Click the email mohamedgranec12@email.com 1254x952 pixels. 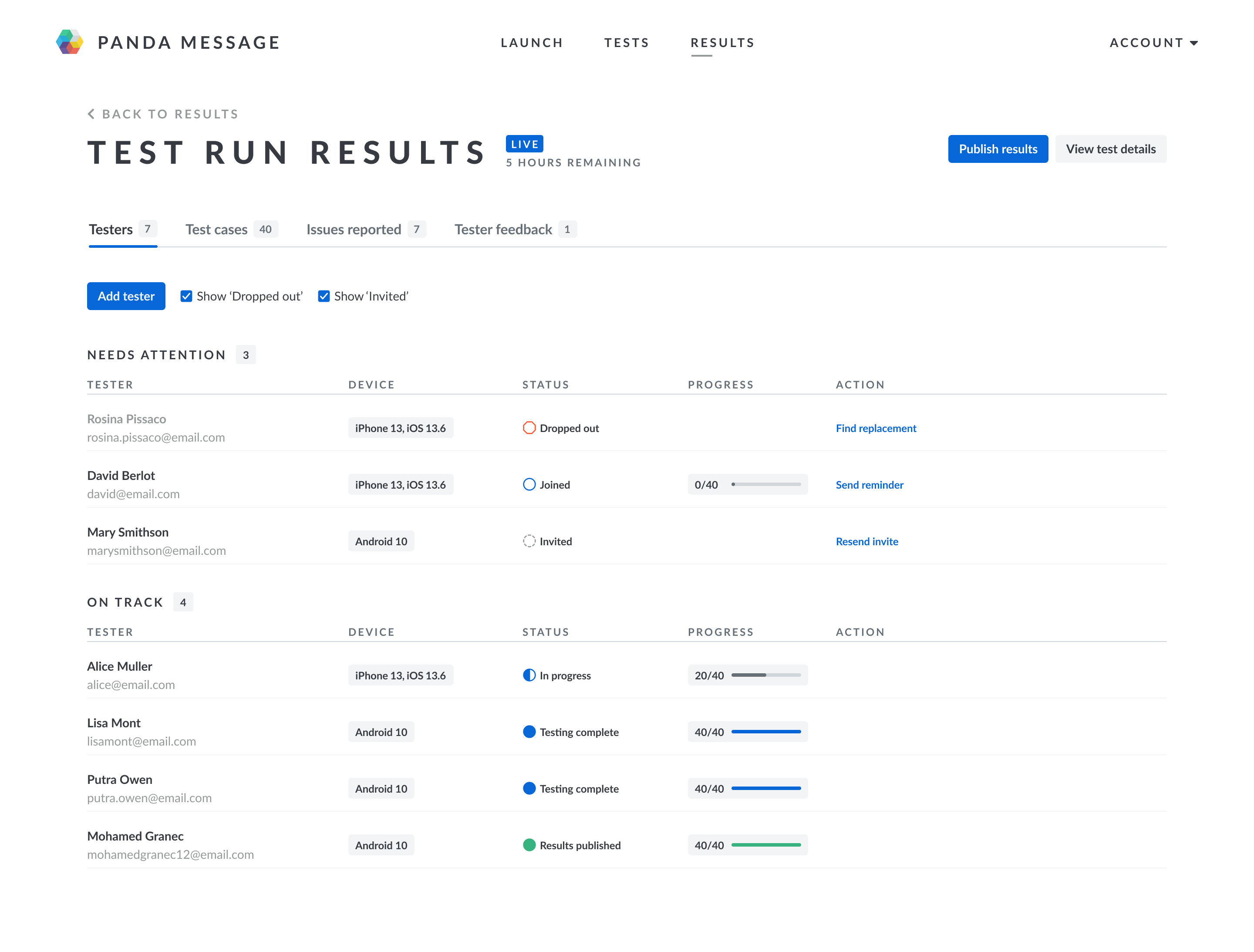[170, 854]
